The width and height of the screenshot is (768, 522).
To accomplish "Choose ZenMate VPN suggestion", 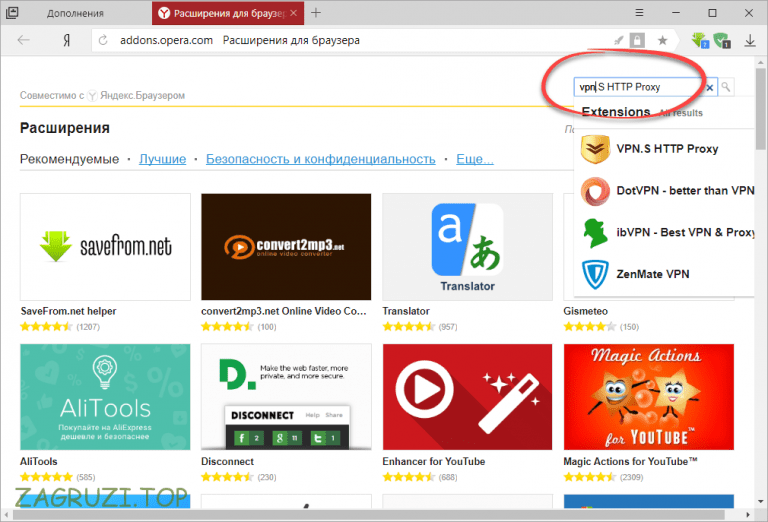I will 652,274.
